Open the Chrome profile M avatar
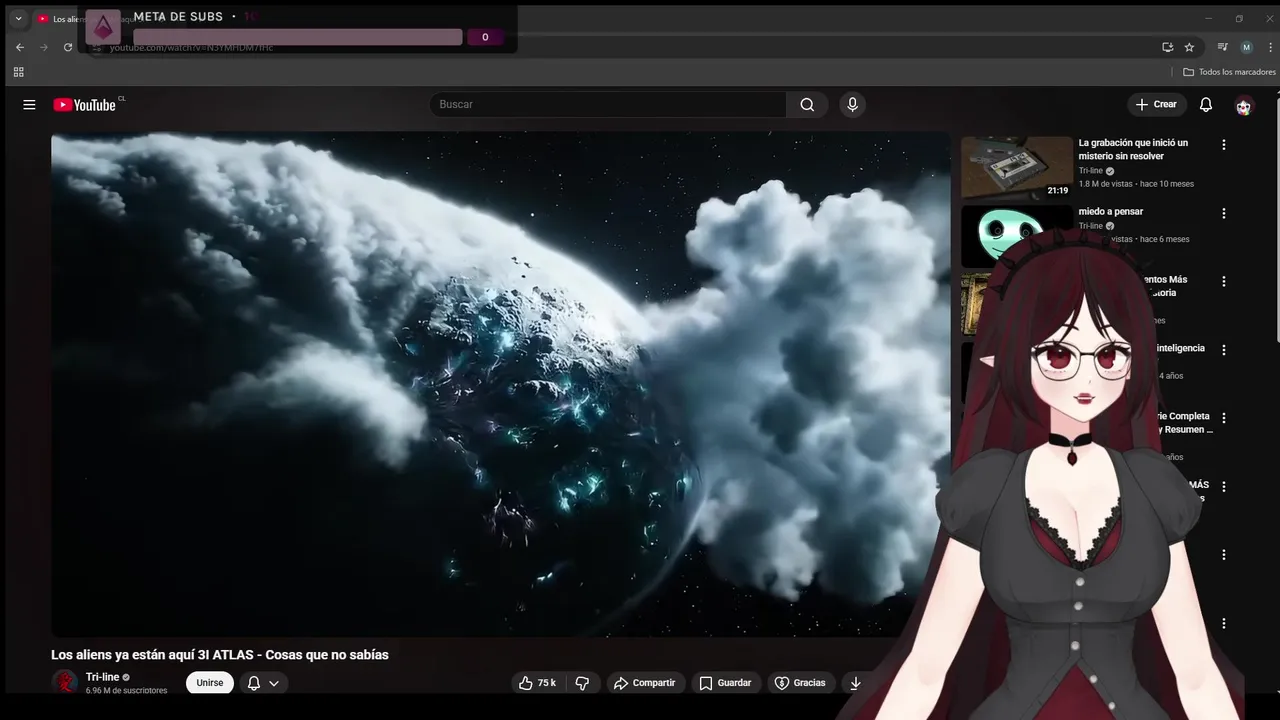The height and width of the screenshot is (720, 1280). [x=1246, y=47]
